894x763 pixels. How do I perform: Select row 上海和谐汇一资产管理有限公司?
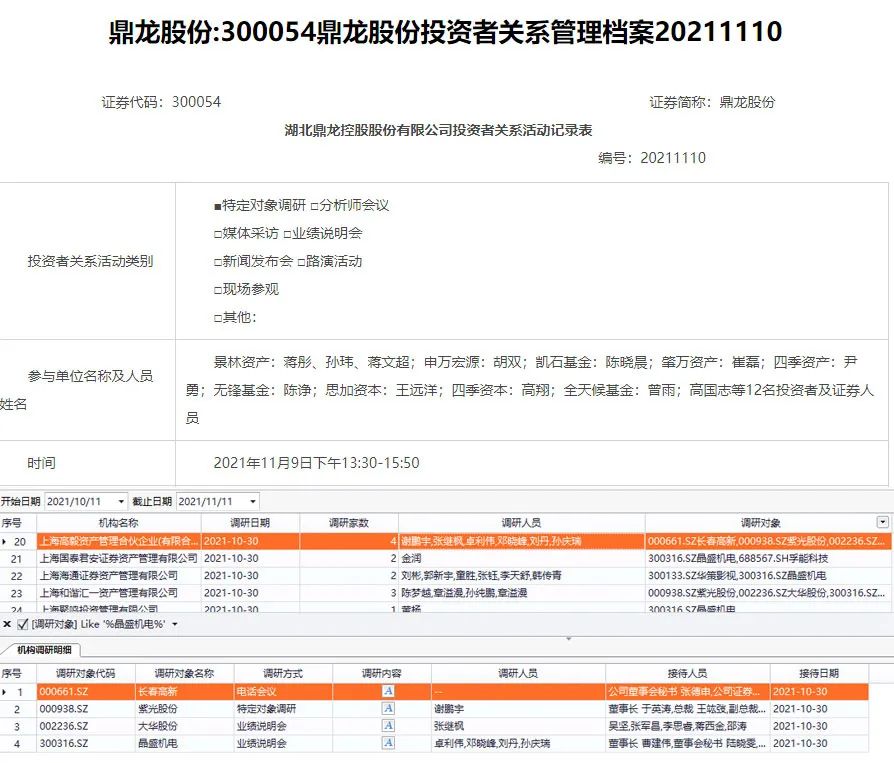pos(446,593)
